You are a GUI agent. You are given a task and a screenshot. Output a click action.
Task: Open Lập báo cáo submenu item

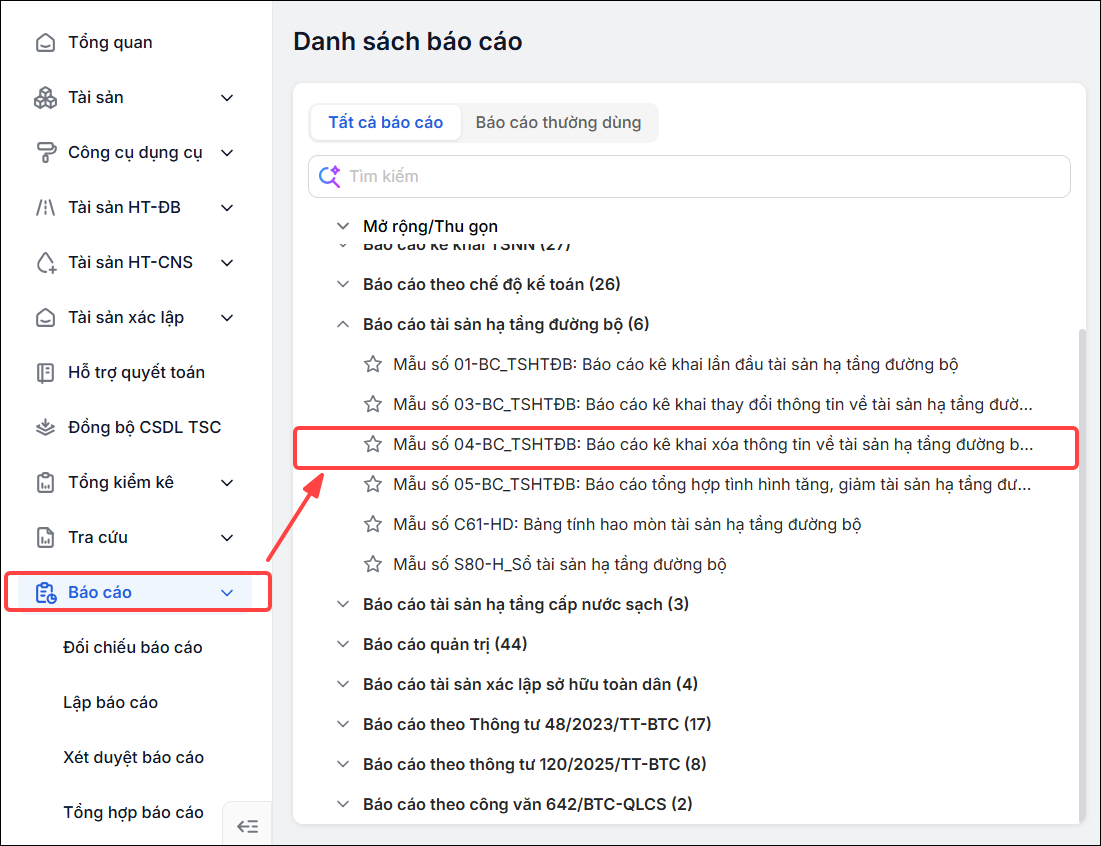pos(110,702)
